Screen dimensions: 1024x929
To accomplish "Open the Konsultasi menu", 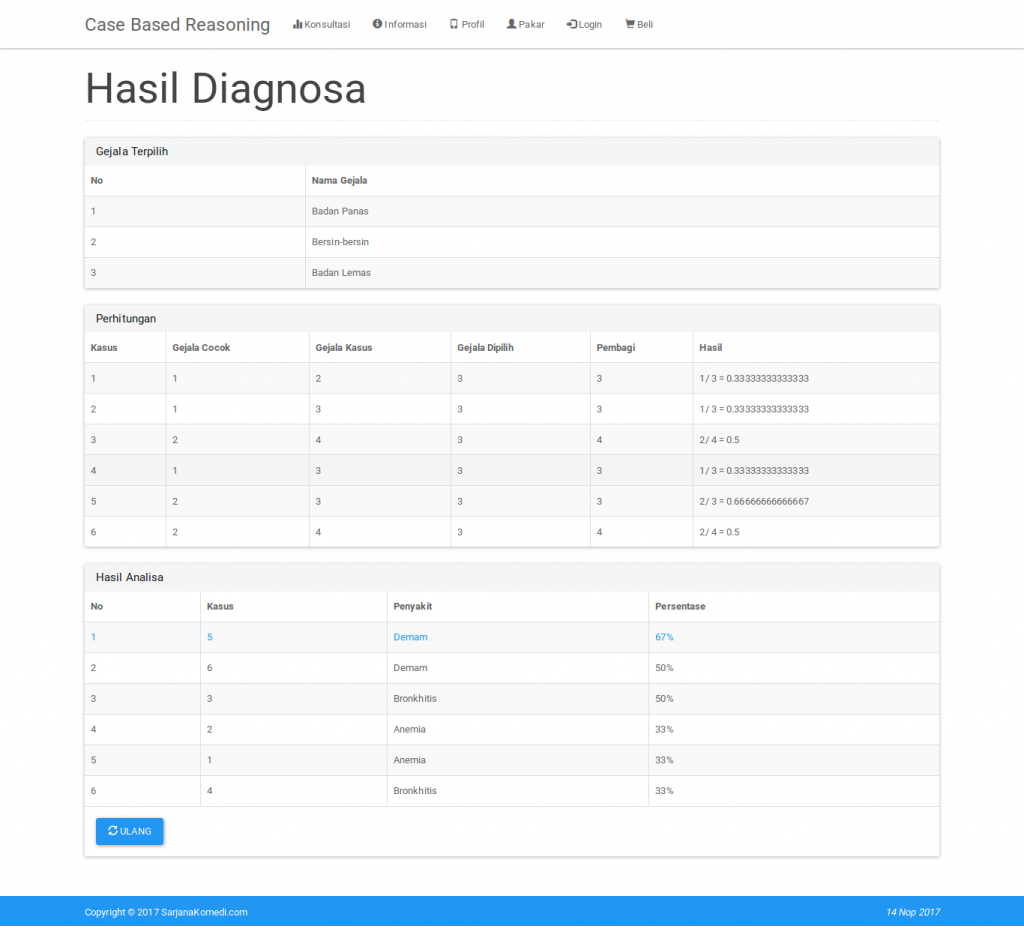I will 321,24.
